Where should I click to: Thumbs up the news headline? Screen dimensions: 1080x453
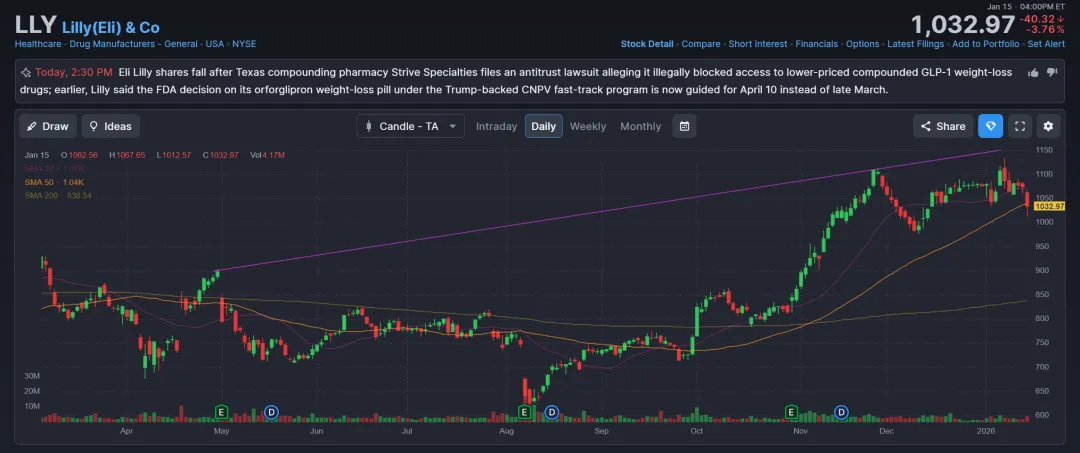1033,72
